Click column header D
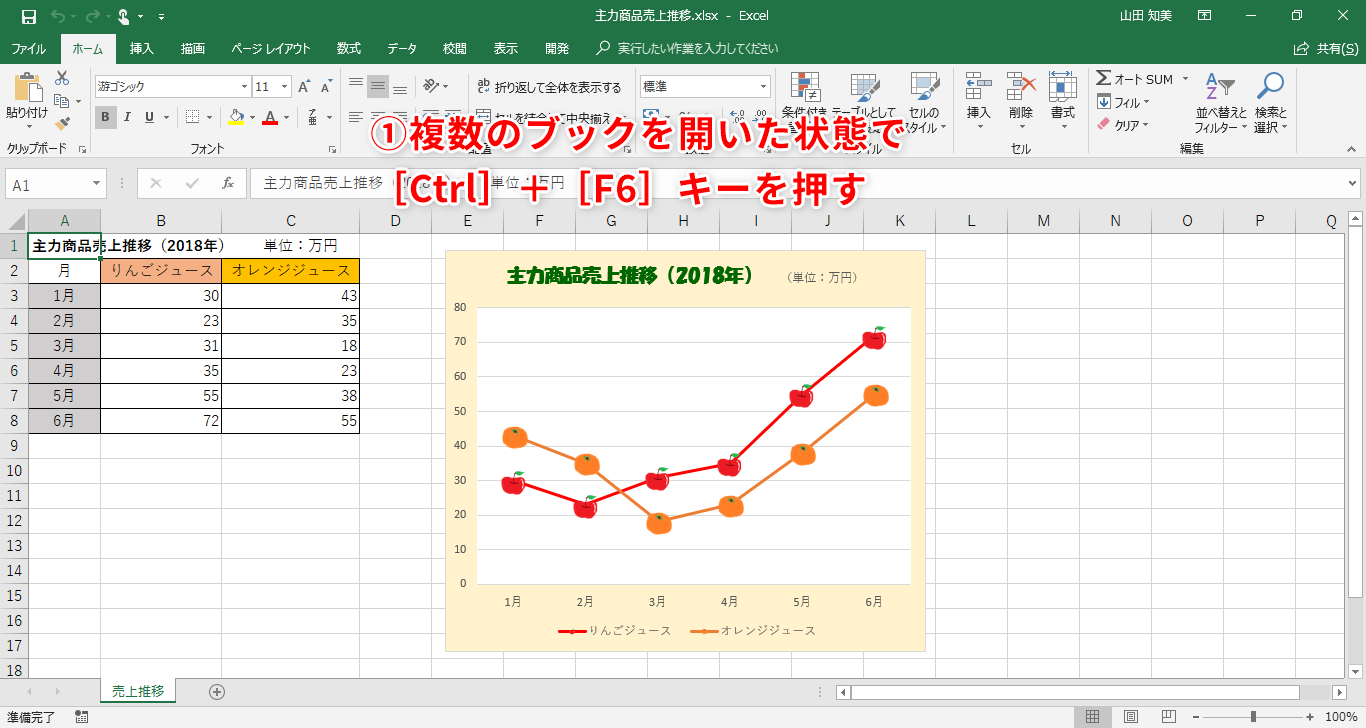Viewport: 1366px width, 728px height. (396, 221)
